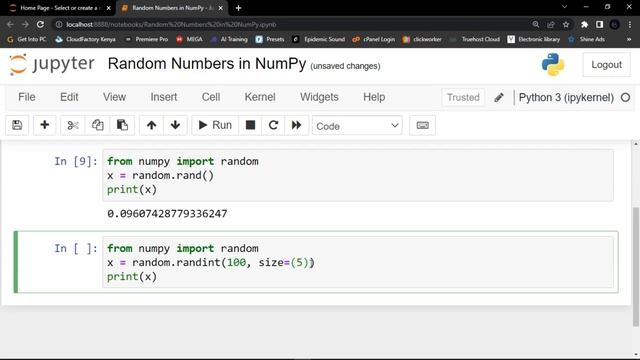
Task: Open the command palette keyboard icon
Action: [422, 125]
